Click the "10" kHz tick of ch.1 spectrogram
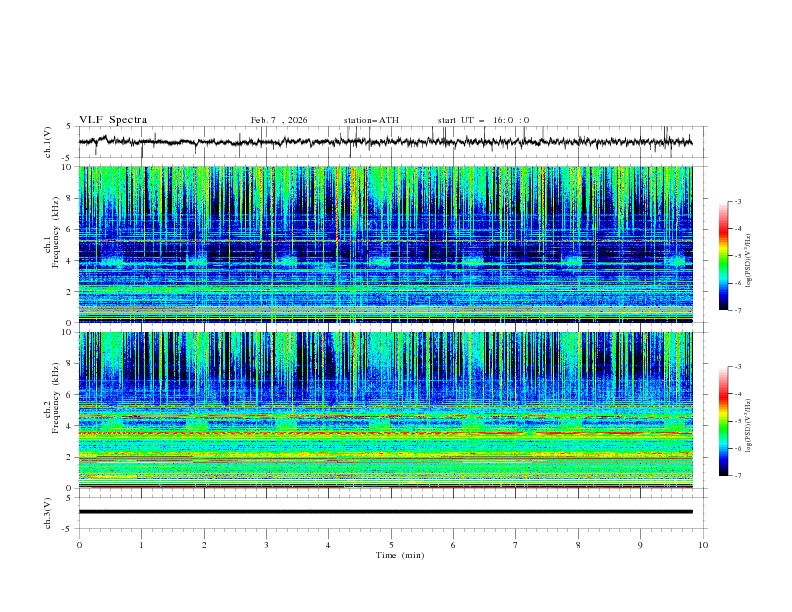Image resolution: width=792 pixels, height=612 pixels. [69, 167]
